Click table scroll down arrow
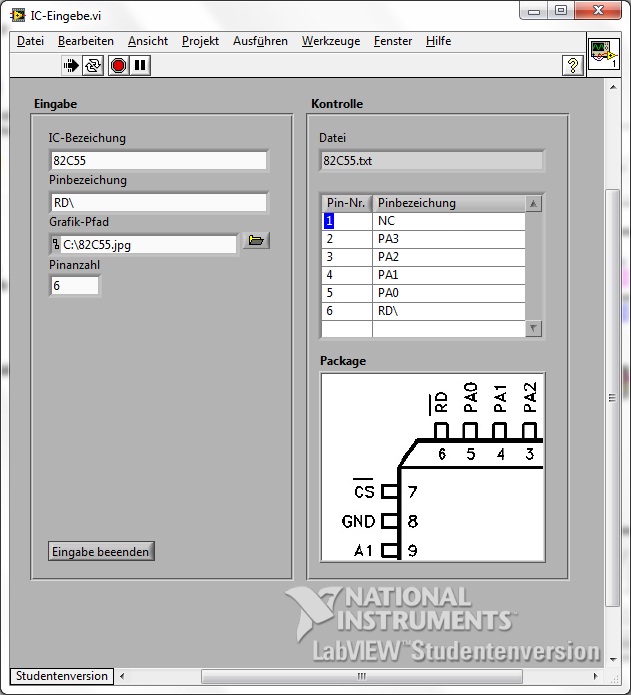631x695 pixels. (x=533, y=328)
